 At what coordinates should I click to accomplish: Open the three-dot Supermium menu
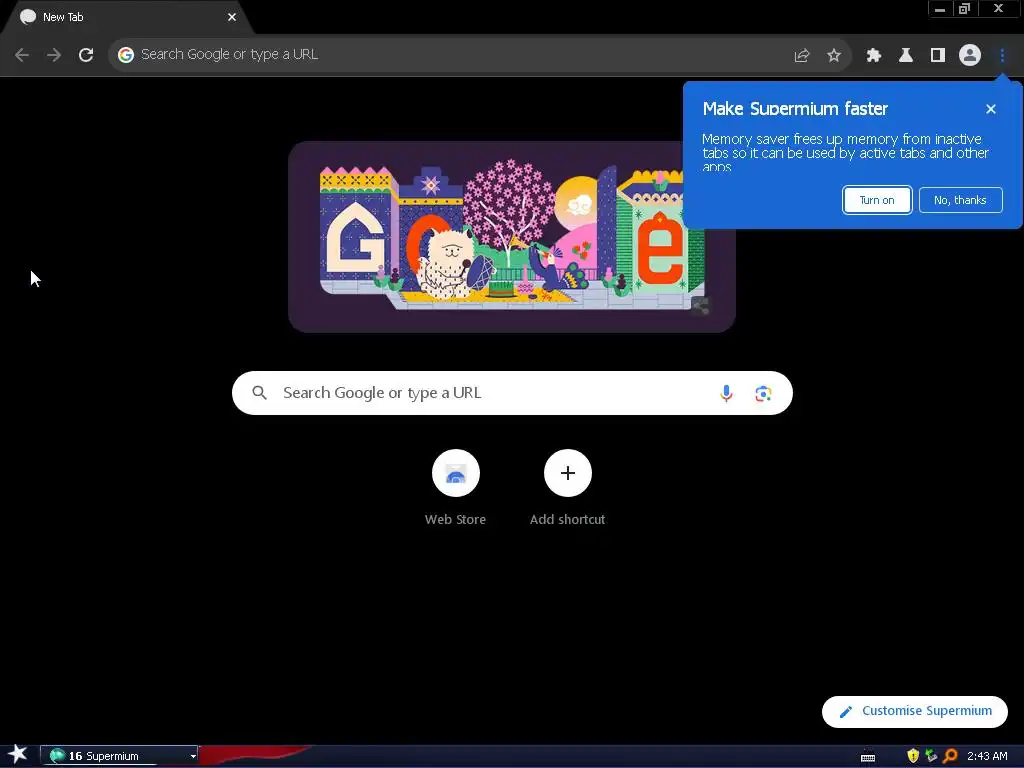pyautogui.click(x=1002, y=56)
